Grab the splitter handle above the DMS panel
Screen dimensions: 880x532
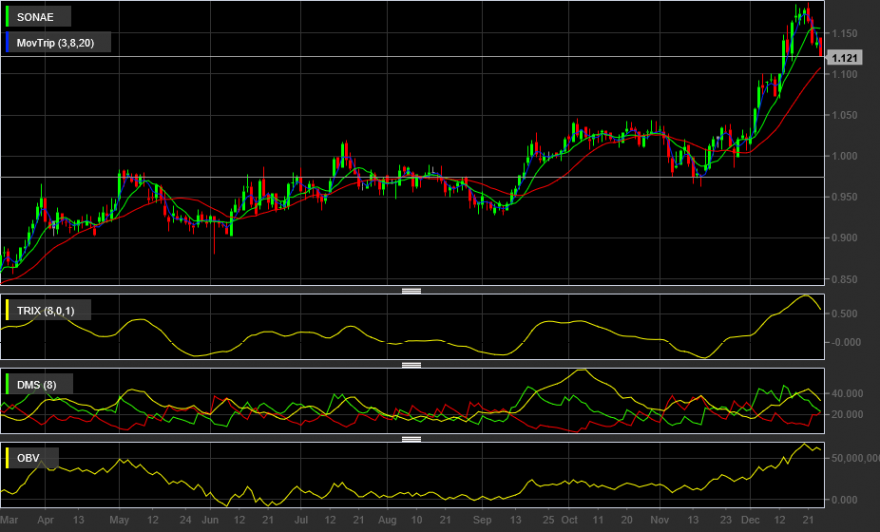[x=411, y=365]
